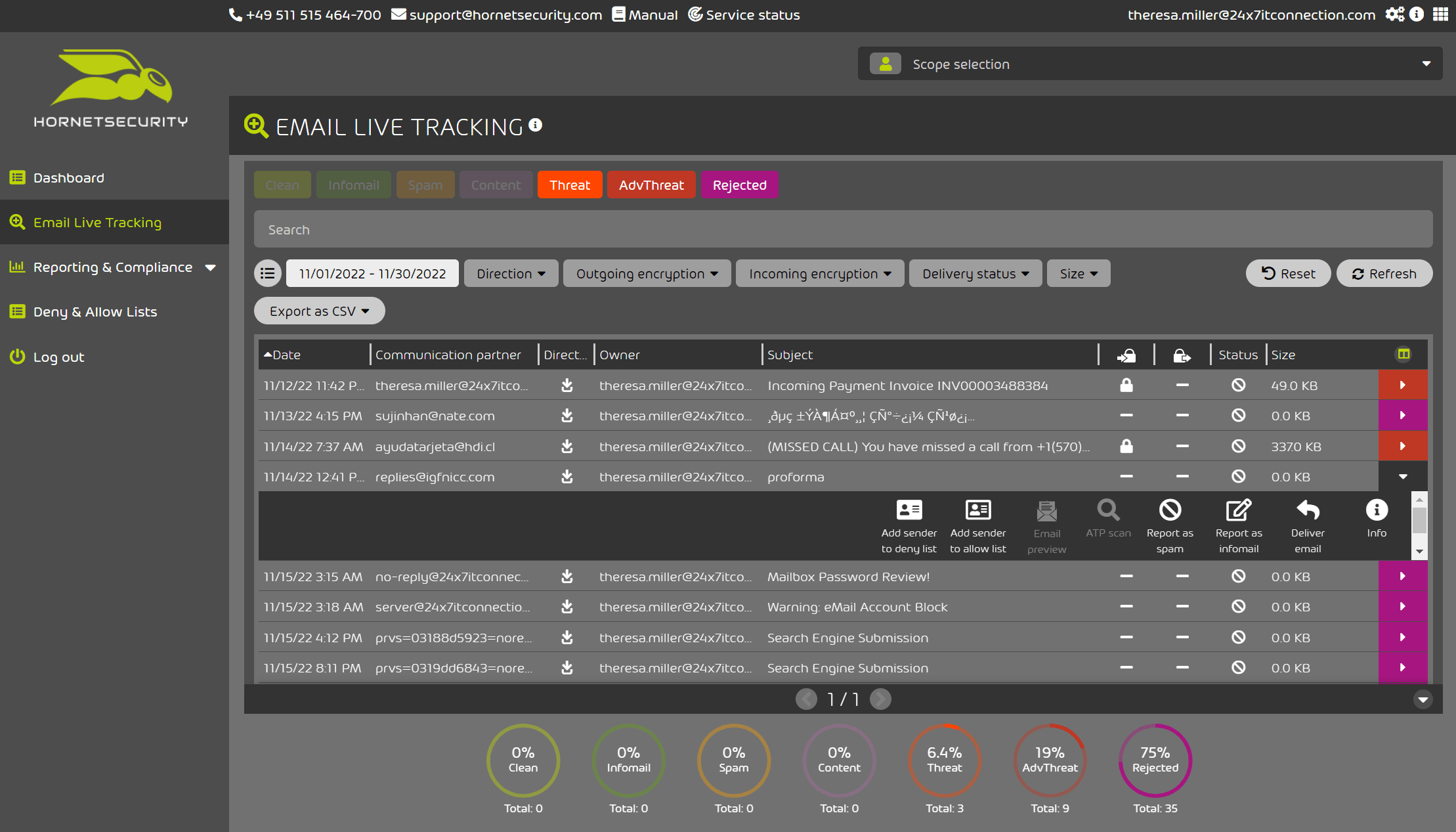Click the list view icon left of date range
The image size is (1456, 832).
267,273
